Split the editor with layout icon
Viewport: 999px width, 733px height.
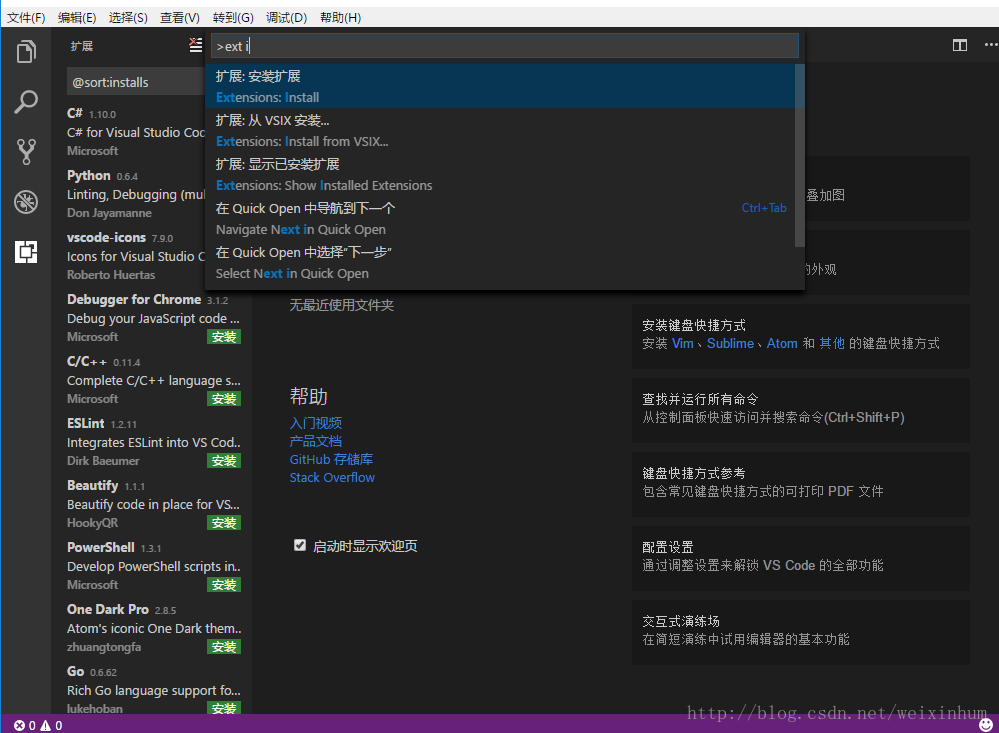pyautogui.click(x=959, y=45)
